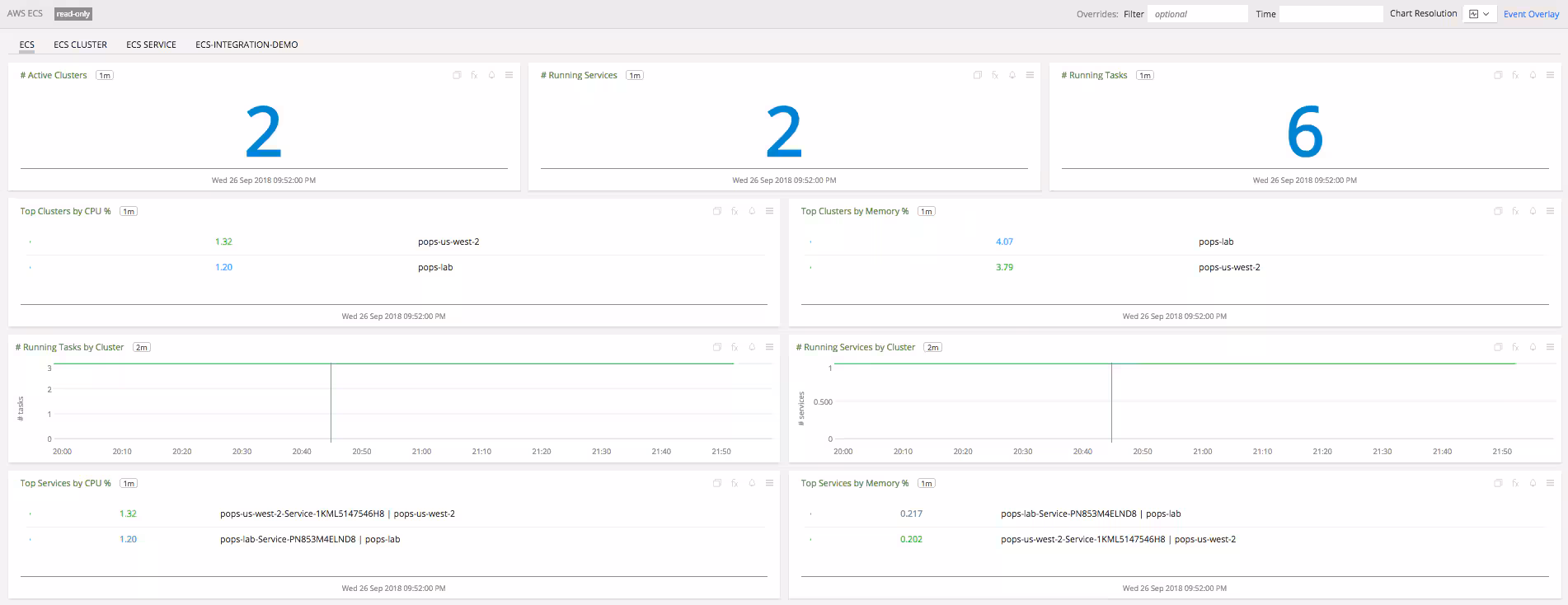Open actions menu for # Running Services by Cluster
The image size is (1568, 605).
(x=1550, y=347)
